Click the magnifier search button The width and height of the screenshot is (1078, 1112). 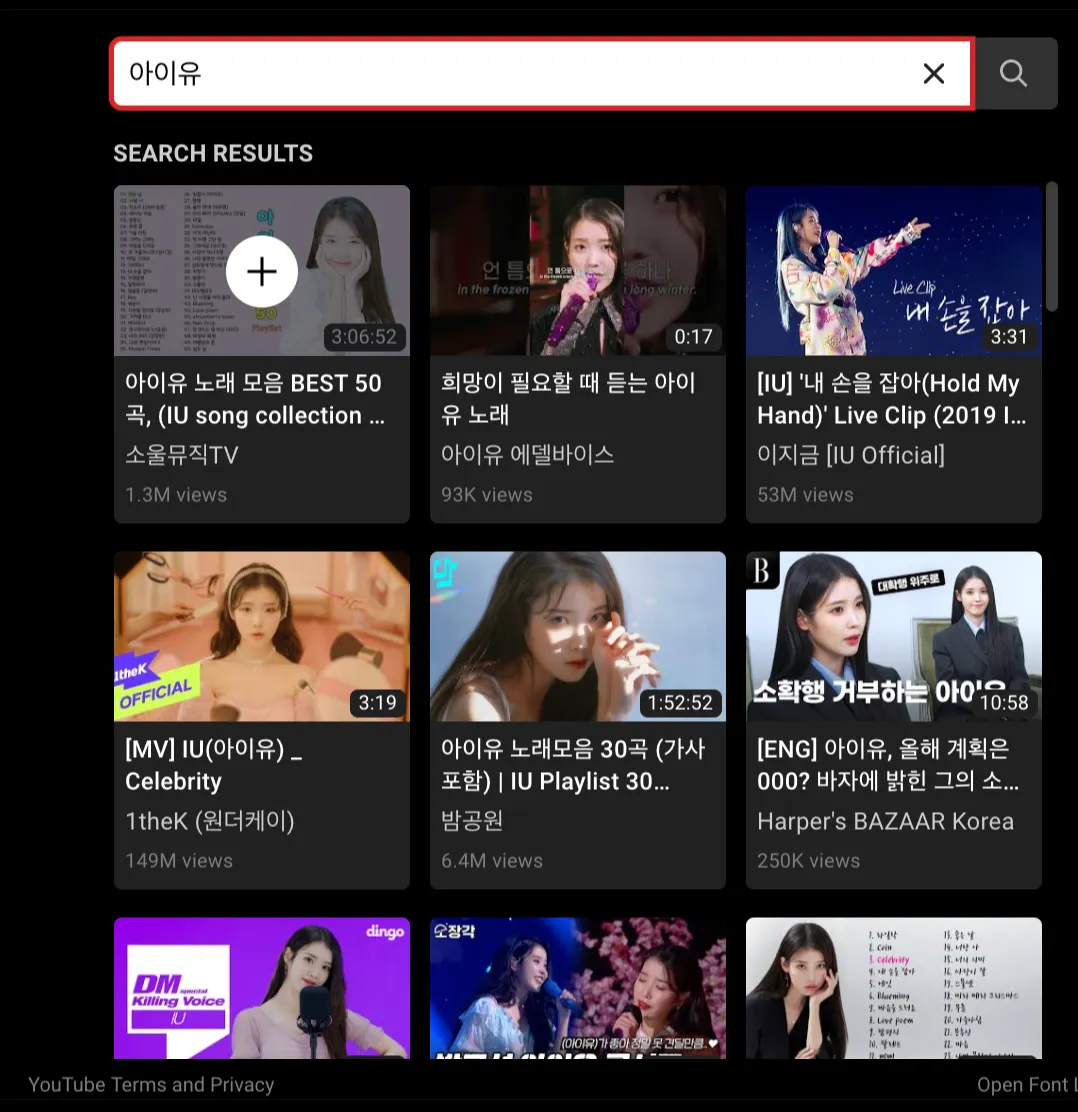[x=1014, y=73]
